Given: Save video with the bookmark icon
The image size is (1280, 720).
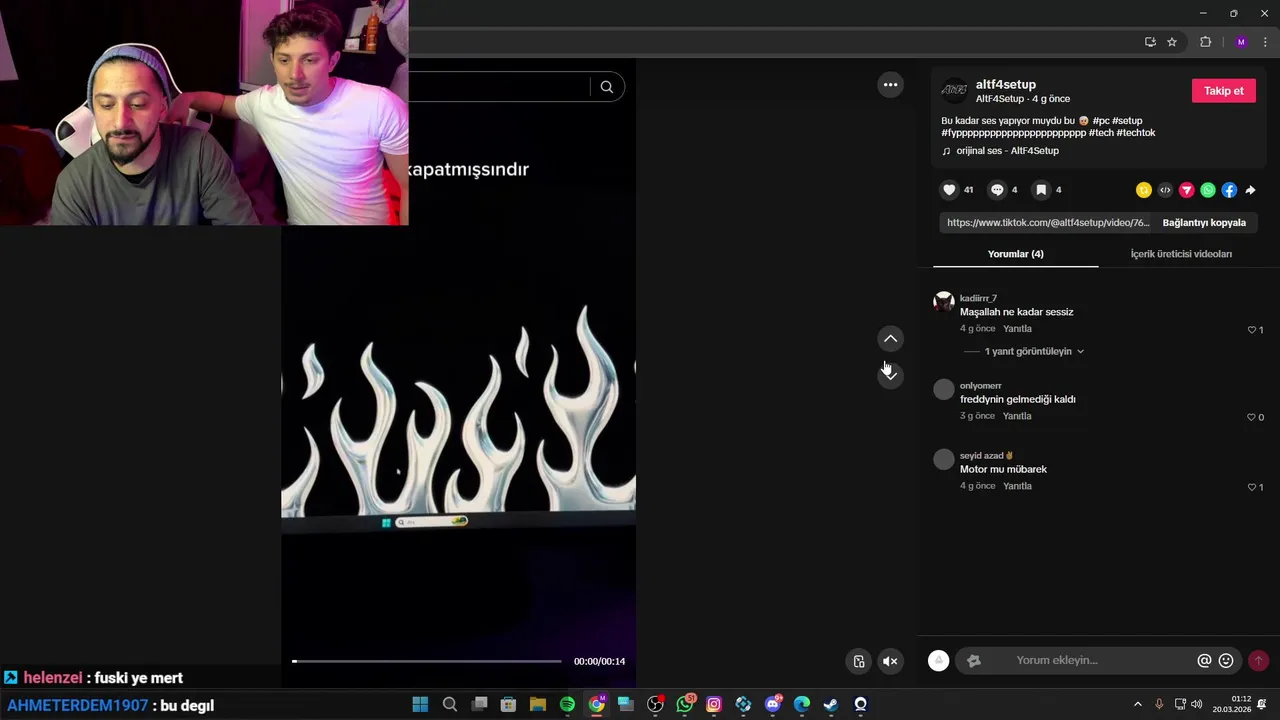Looking at the screenshot, I should tap(1041, 190).
